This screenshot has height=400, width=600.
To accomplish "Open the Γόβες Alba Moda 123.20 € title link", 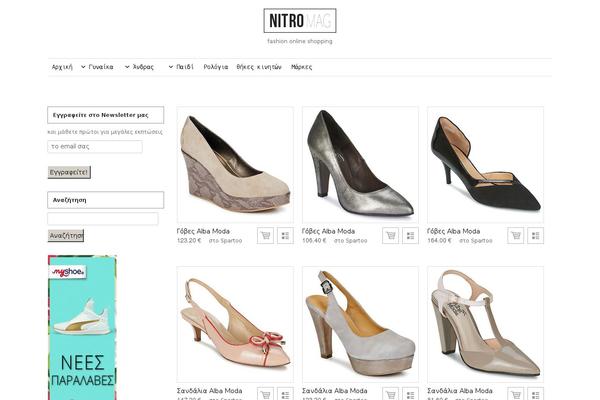I will 203,231.
